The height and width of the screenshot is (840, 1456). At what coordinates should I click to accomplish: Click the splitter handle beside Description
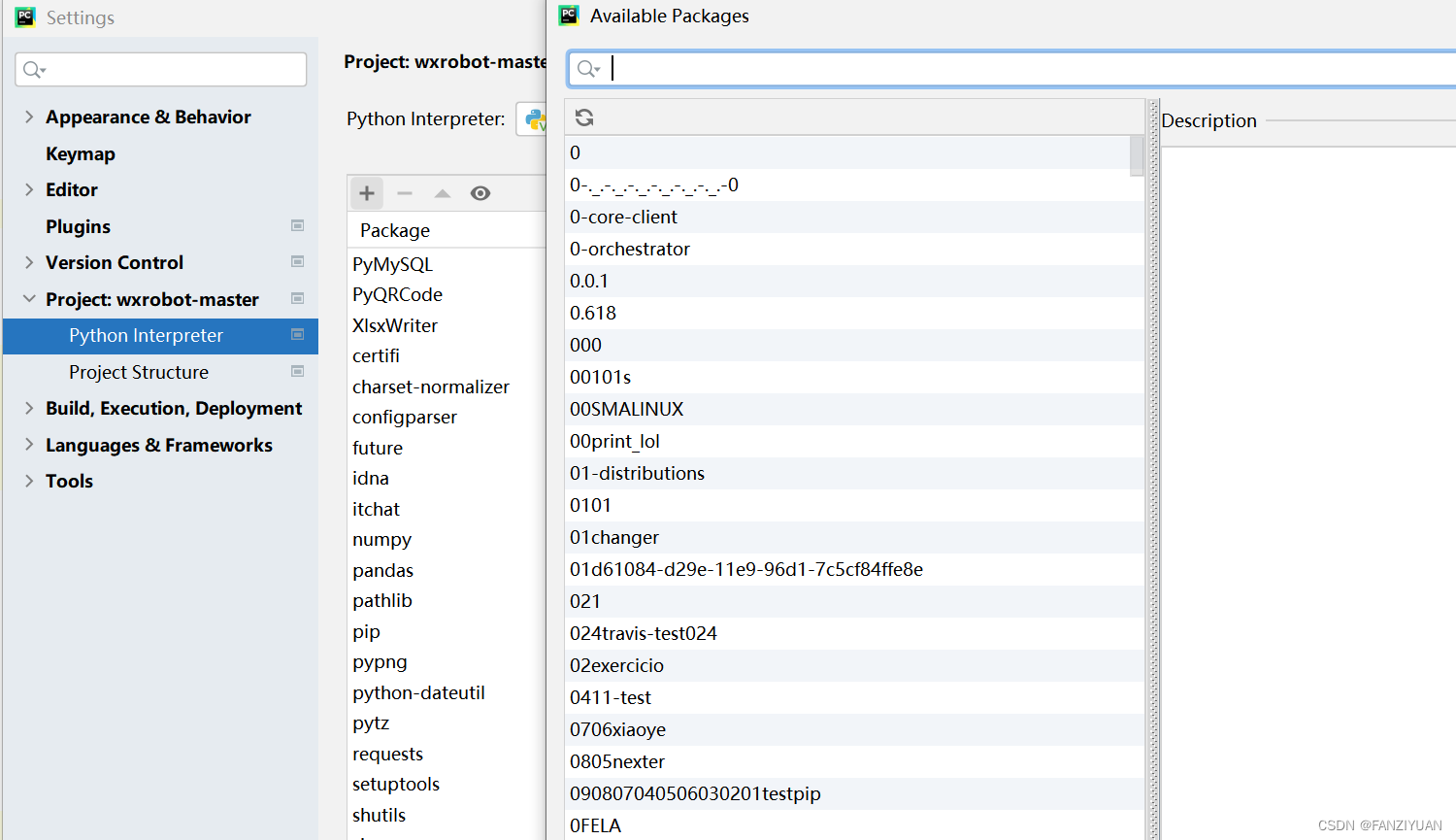click(x=1153, y=469)
